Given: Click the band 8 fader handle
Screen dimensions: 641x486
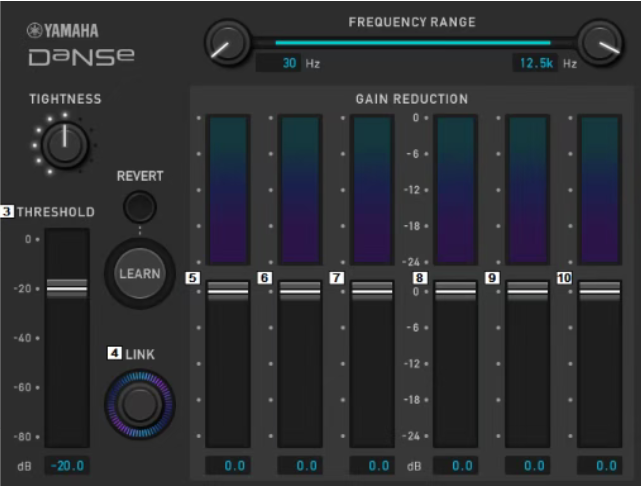Looking at the screenshot, I should (455, 291).
